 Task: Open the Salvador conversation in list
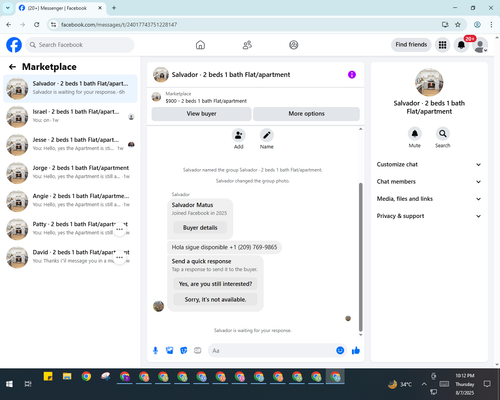click(70, 89)
